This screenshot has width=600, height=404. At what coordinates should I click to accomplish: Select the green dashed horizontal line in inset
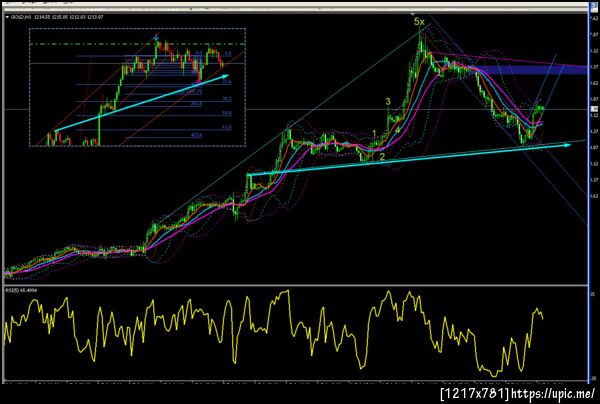(137, 44)
